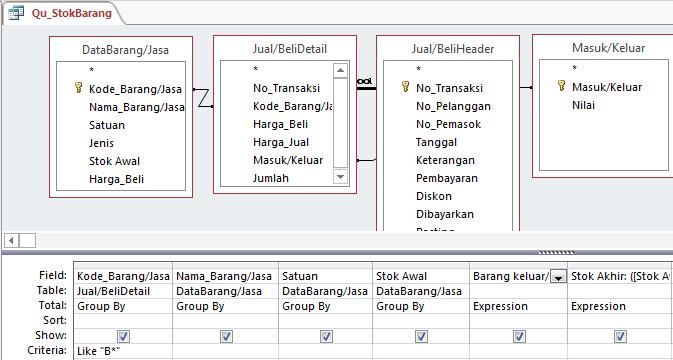
Task: Click Table cell Jual/BeliDetail in first column
Action: 123,291
